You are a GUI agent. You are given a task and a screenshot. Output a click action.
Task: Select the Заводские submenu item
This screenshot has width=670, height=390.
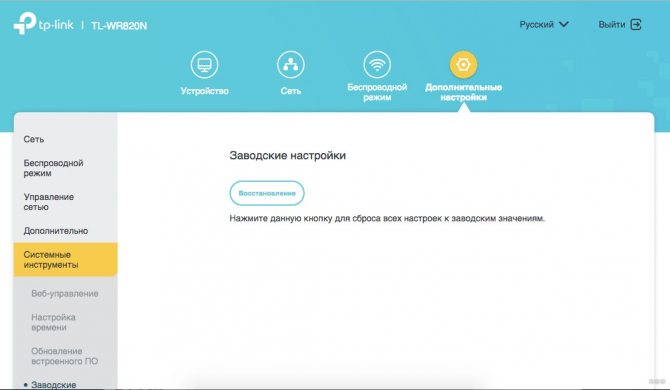point(54,385)
